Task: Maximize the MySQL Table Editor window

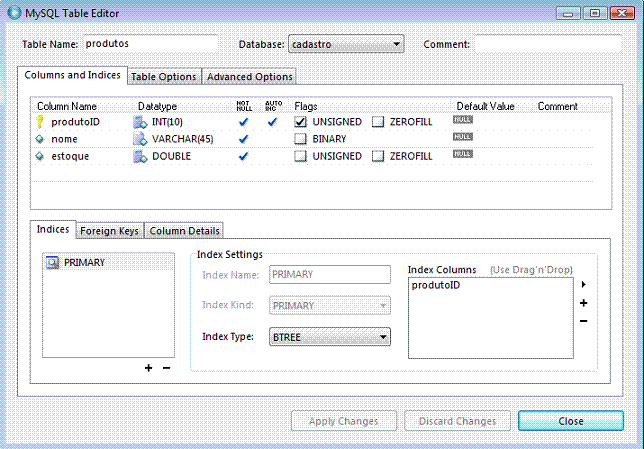Action: click(x=595, y=13)
